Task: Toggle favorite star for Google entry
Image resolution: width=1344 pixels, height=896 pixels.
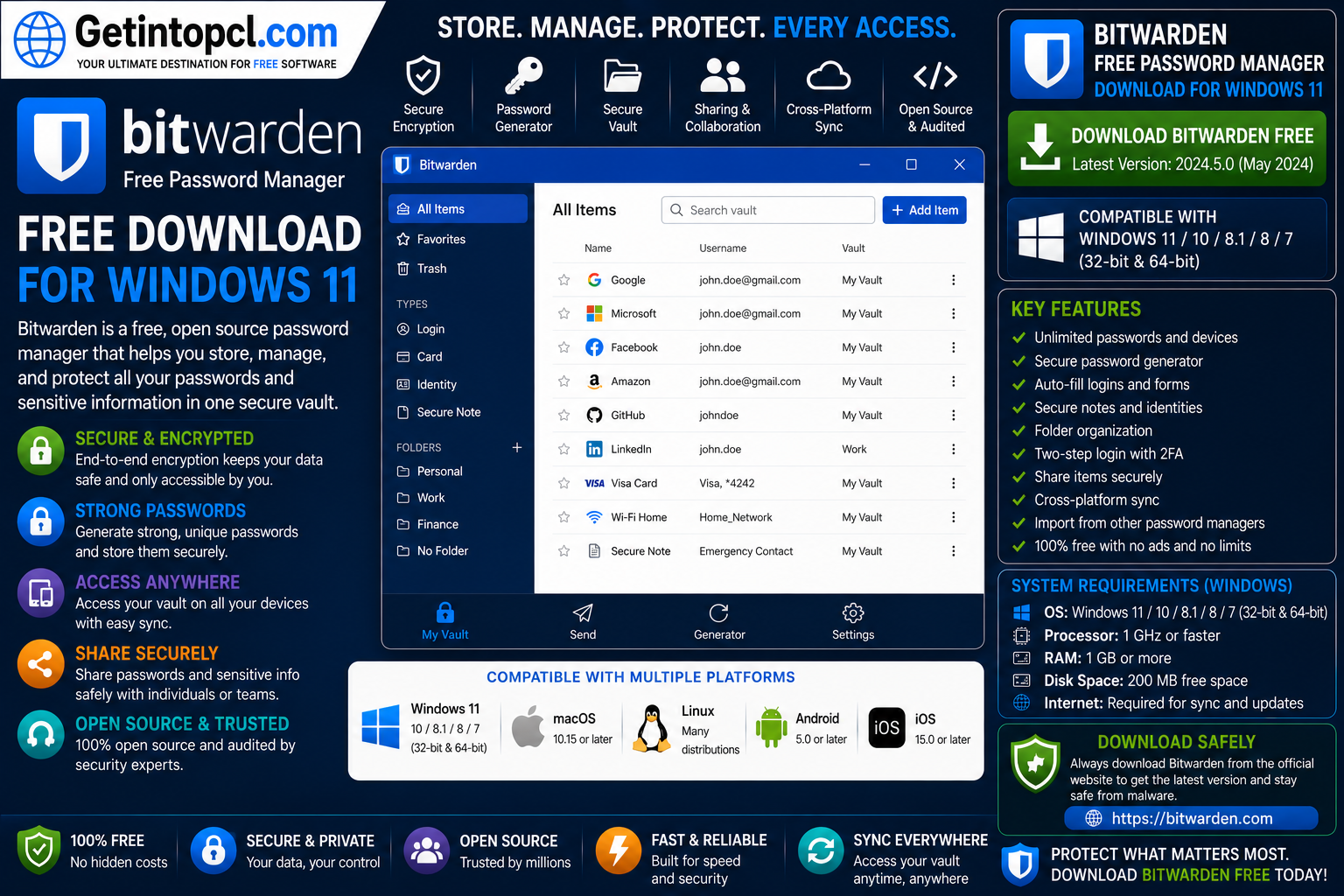Action: (x=563, y=280)
